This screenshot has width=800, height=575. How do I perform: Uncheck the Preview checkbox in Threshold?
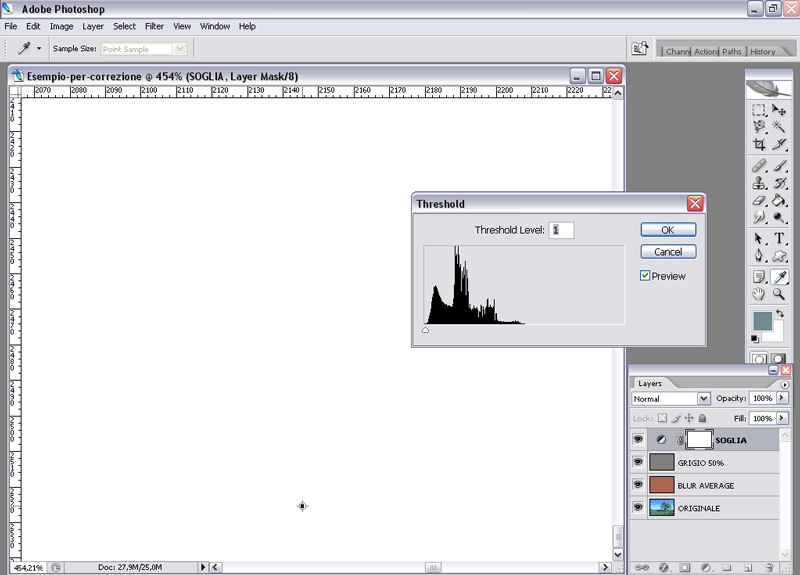coord(646,276)
